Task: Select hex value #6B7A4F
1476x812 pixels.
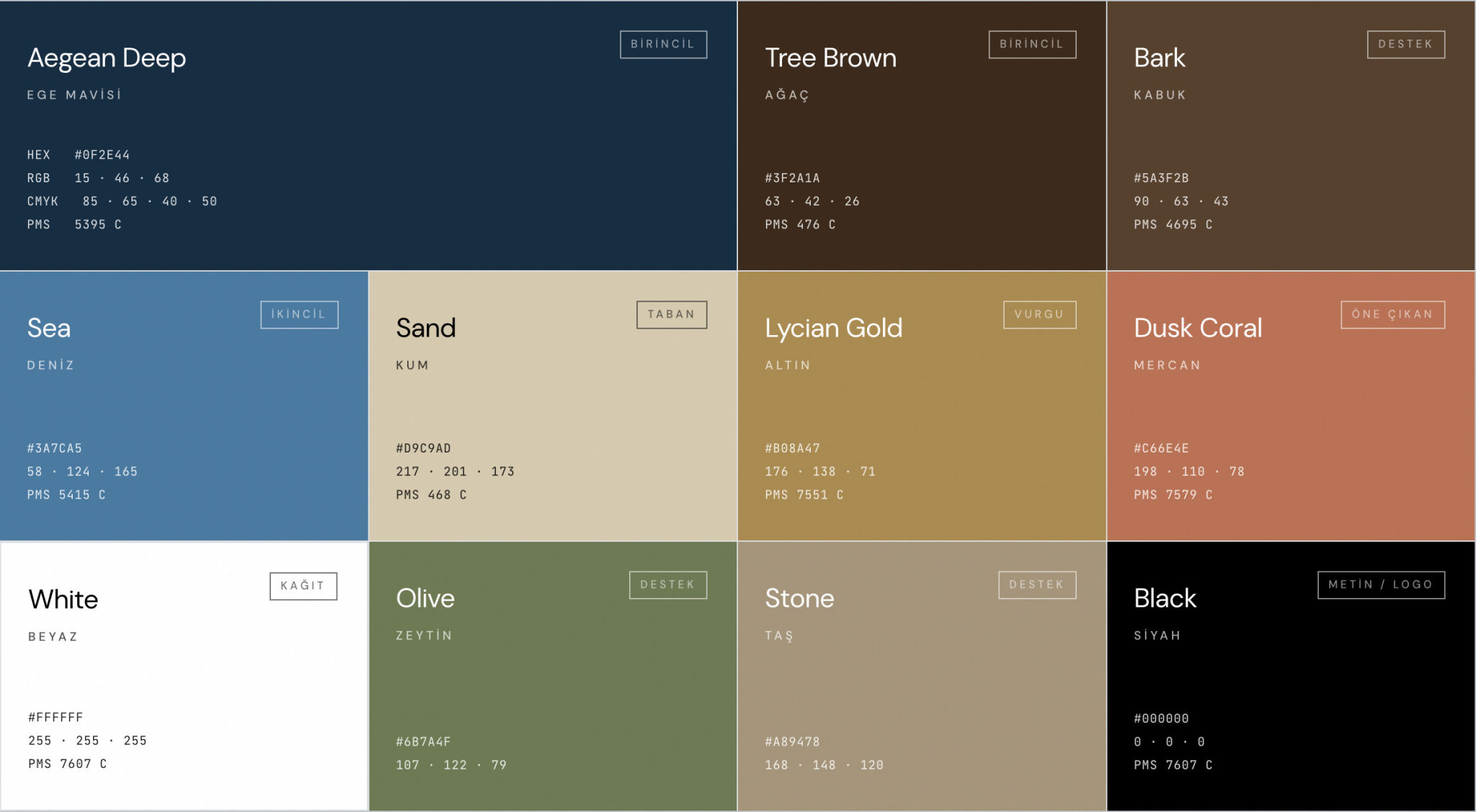Action: pos(423,741)
